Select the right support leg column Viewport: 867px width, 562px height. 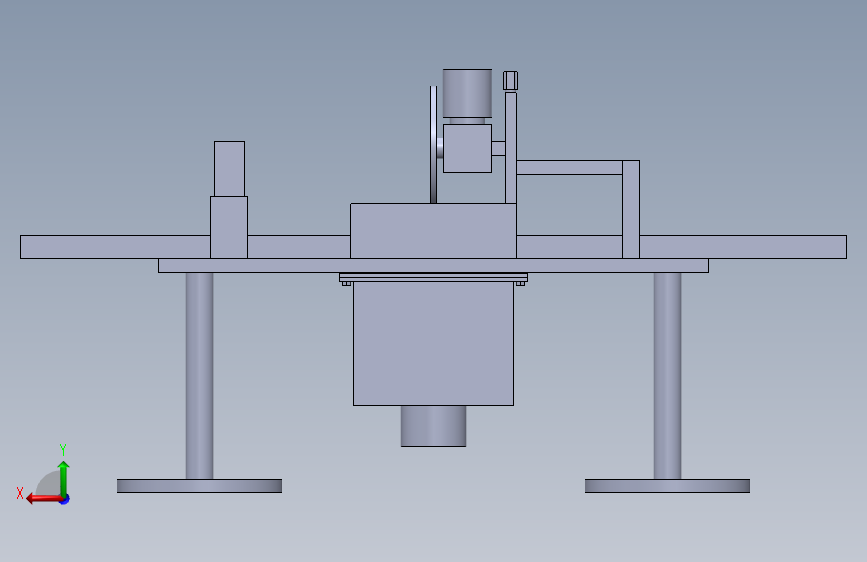pos(667,376)
